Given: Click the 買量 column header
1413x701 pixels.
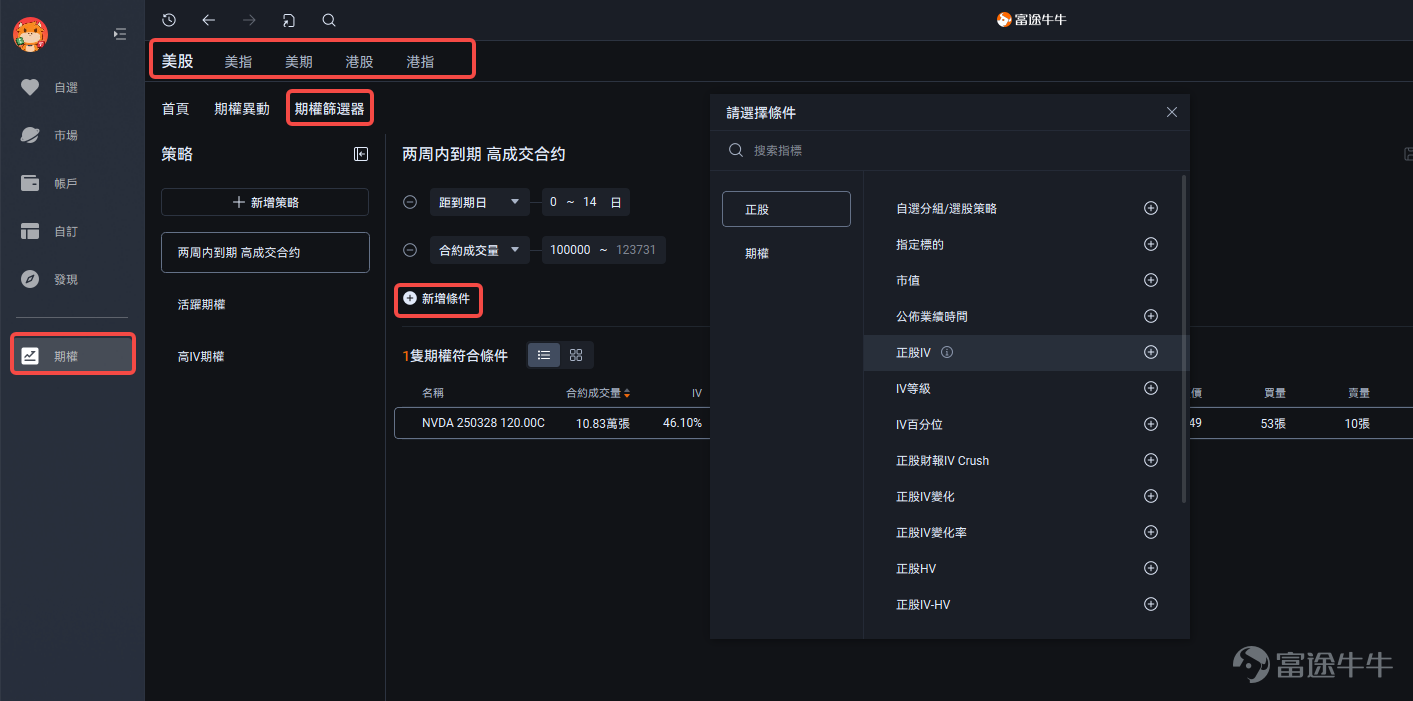Looking at the screenshot, I should [1273, 394].
